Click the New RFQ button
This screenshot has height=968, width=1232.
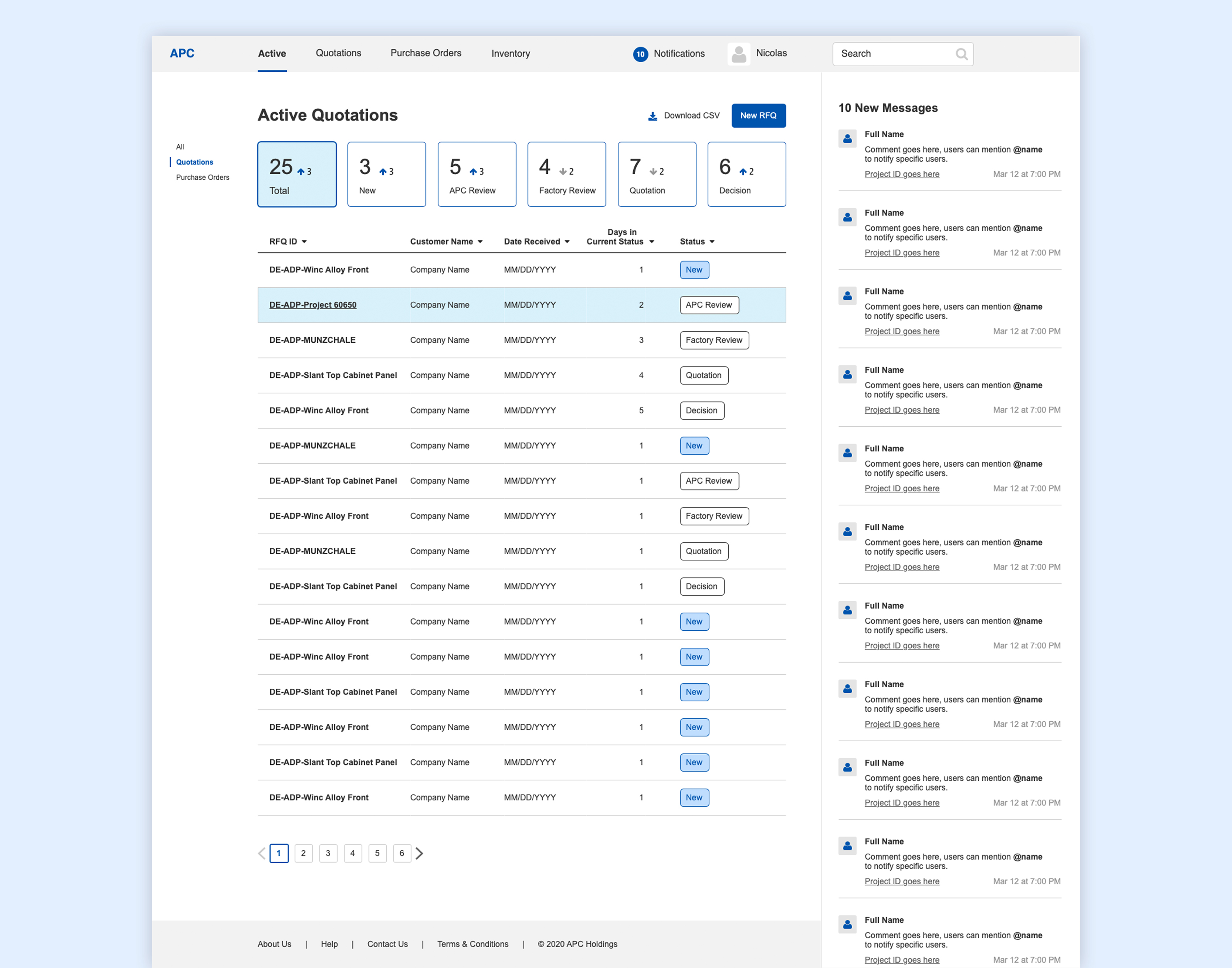(x=759, y=114)
